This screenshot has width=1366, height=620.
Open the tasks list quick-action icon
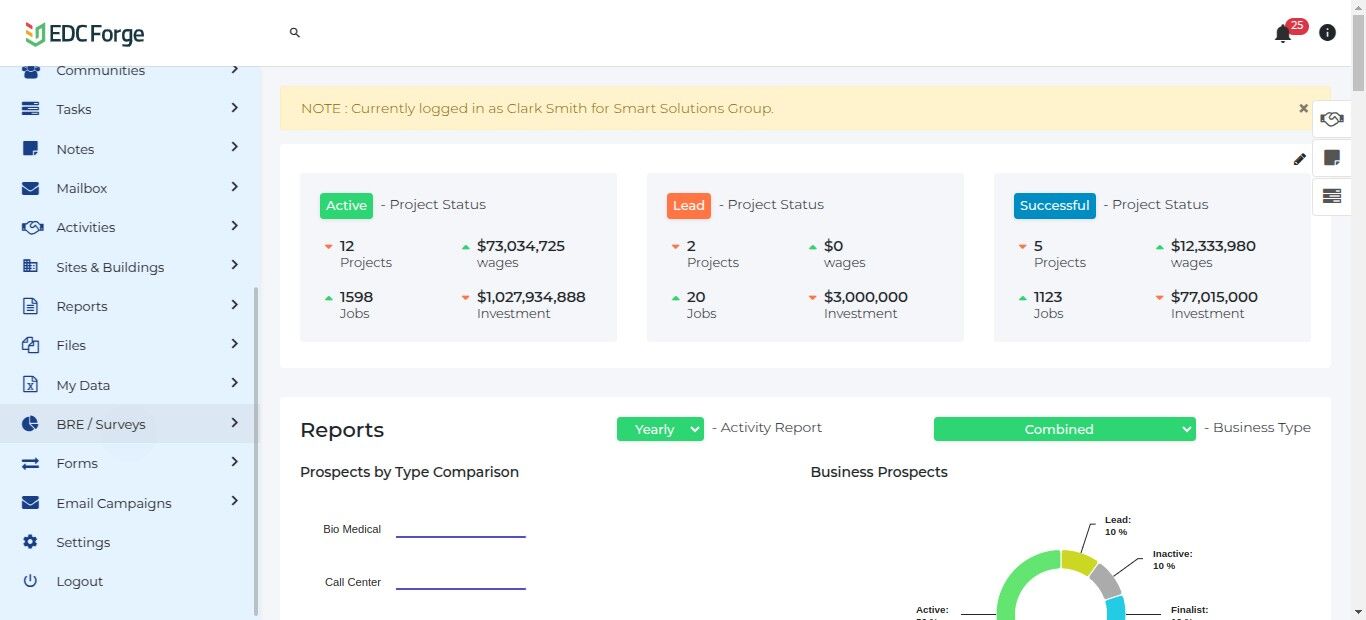click(1331, 196)
